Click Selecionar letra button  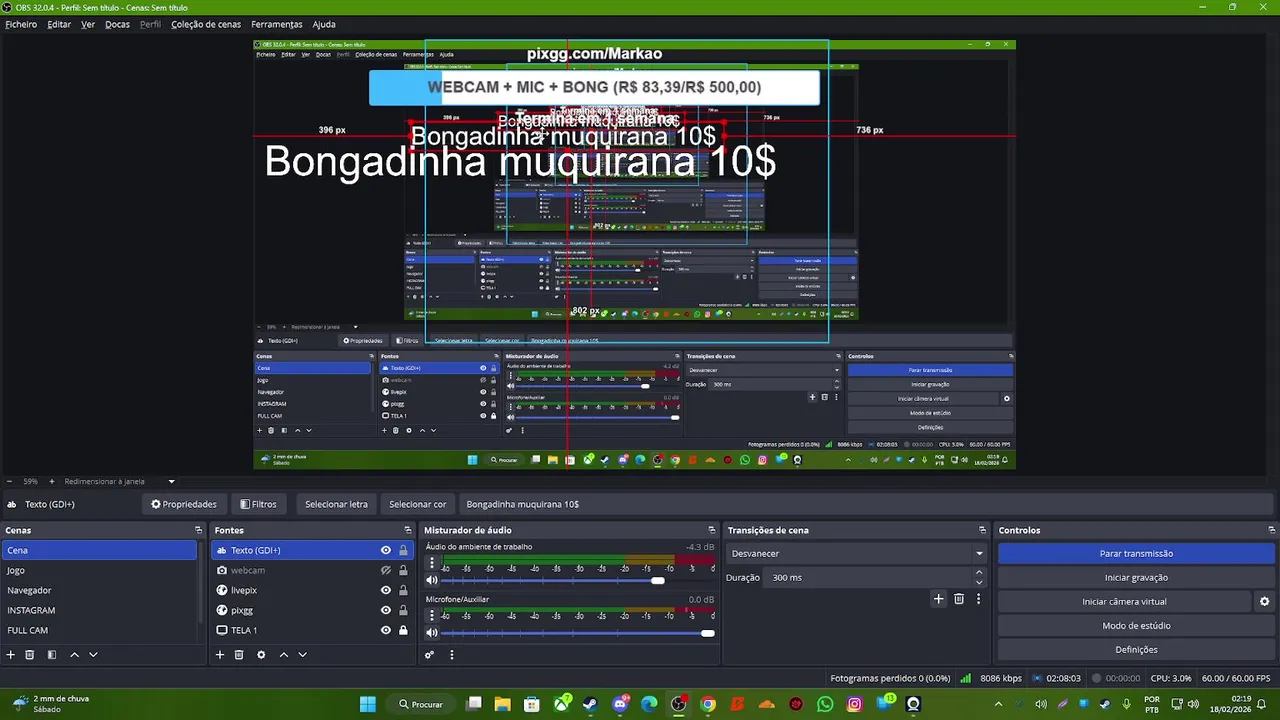336,504
